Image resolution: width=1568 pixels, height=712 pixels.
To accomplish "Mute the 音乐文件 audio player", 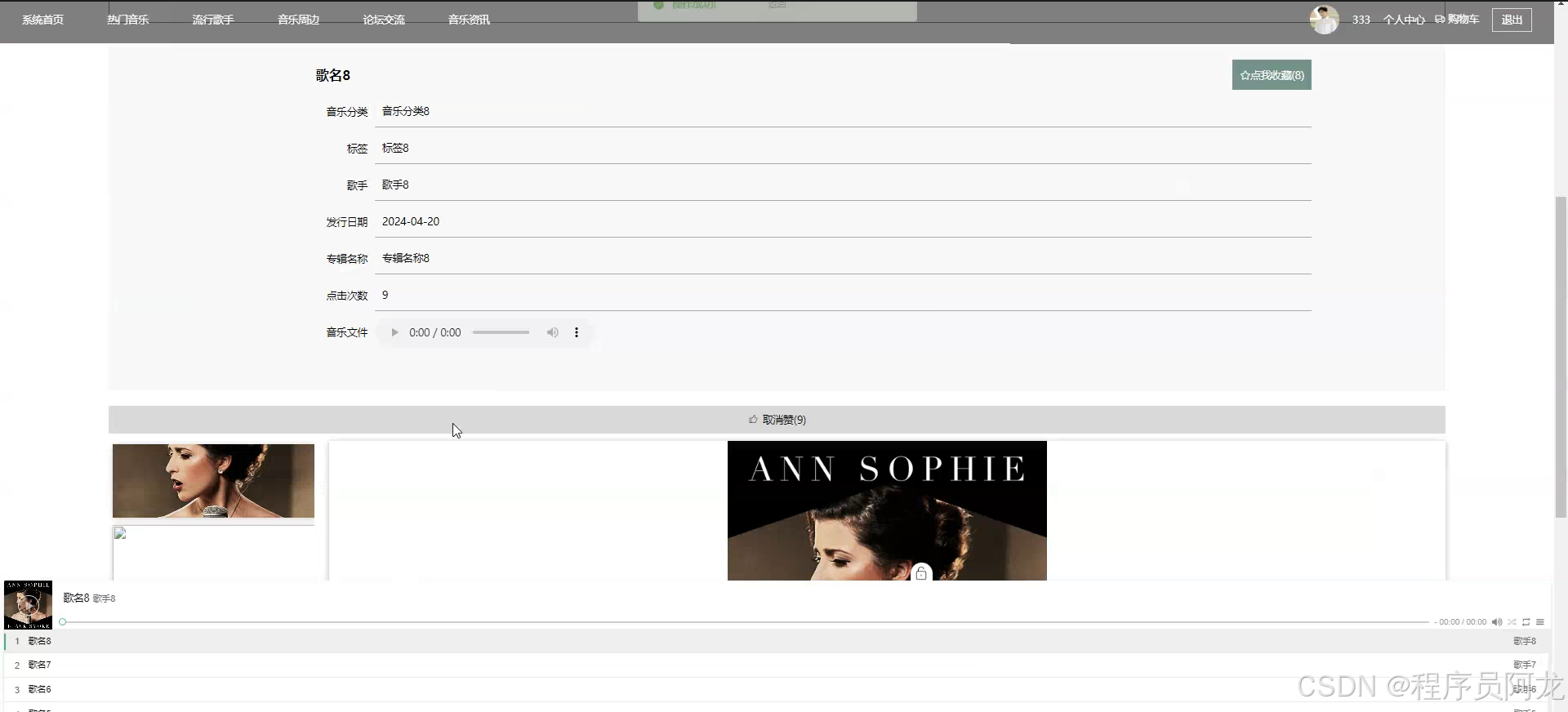I will tap(553, 332).
